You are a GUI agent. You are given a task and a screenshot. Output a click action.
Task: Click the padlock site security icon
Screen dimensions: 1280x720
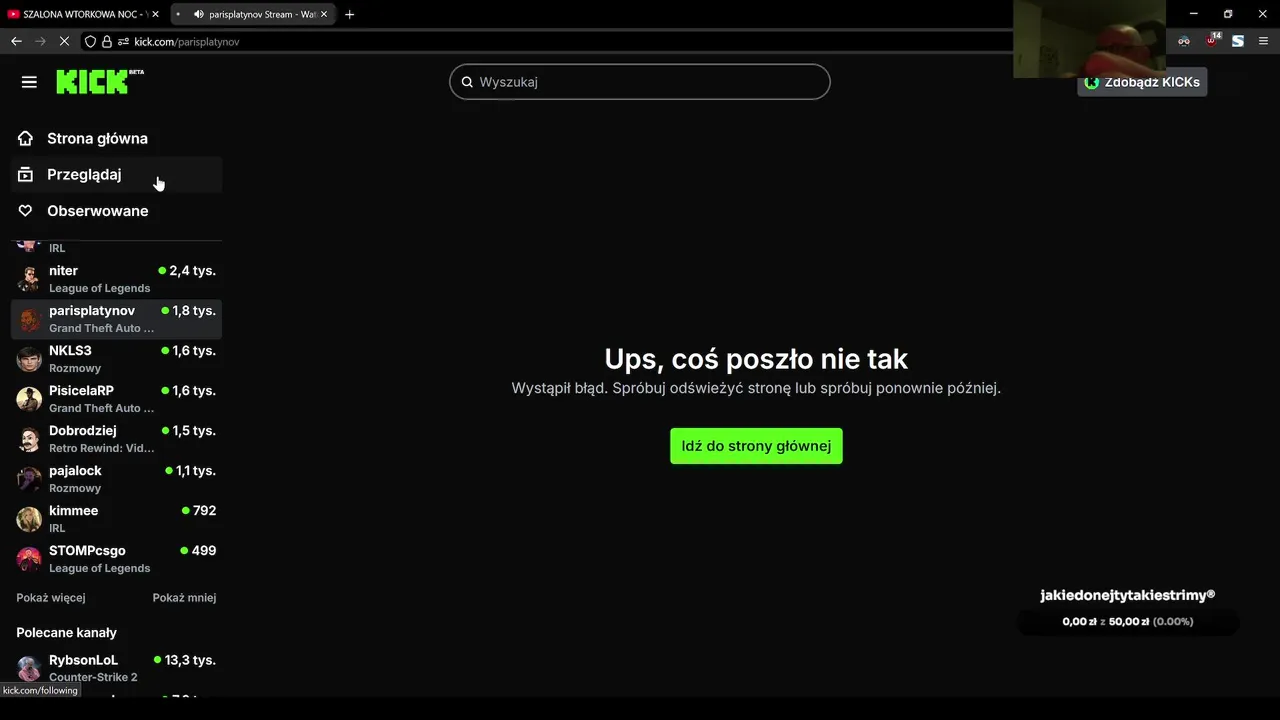pyautogui.click(x=107, y=41)
